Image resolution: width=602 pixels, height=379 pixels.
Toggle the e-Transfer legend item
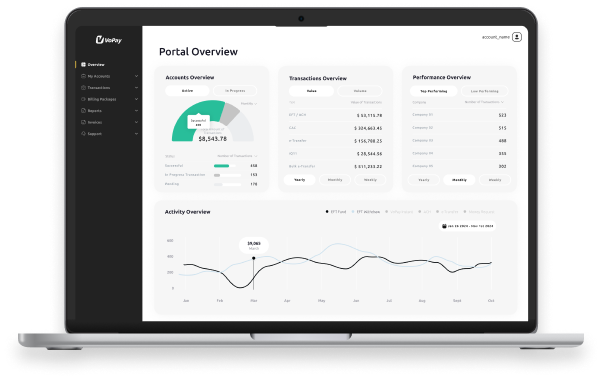click(x=447, y=212)
